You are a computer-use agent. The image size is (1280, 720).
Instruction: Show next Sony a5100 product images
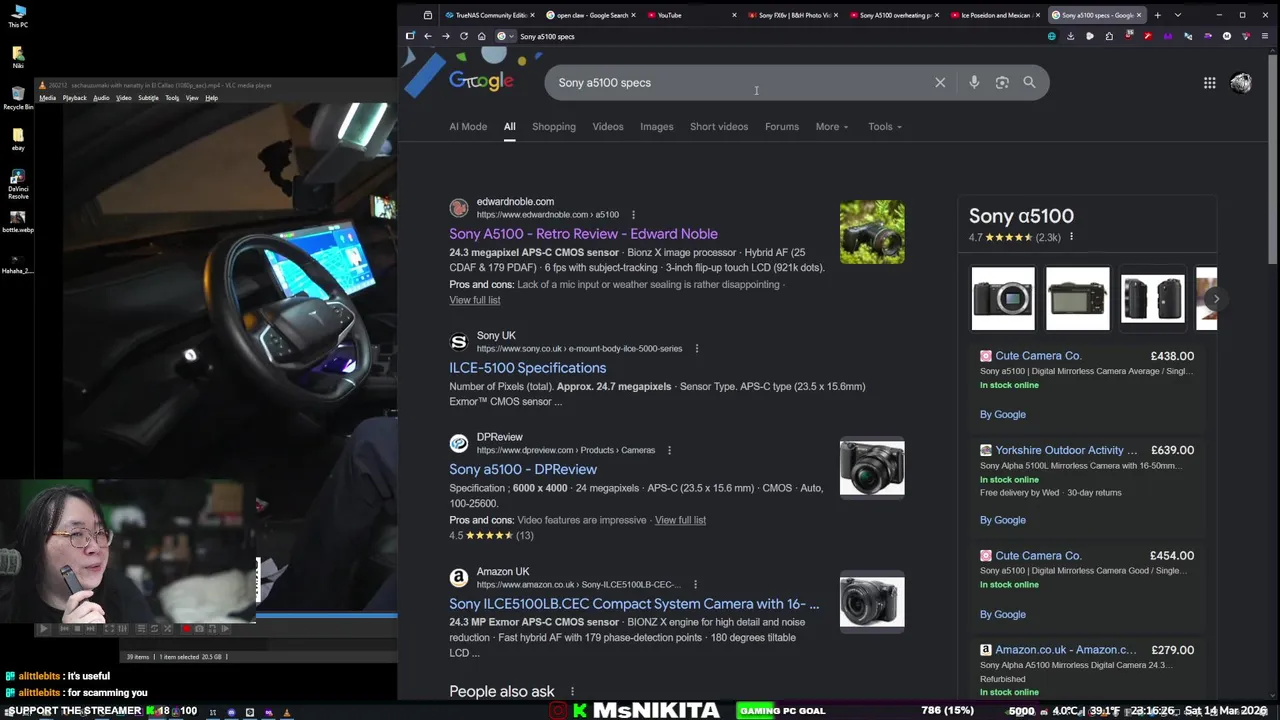click(x=1216, y=298)
